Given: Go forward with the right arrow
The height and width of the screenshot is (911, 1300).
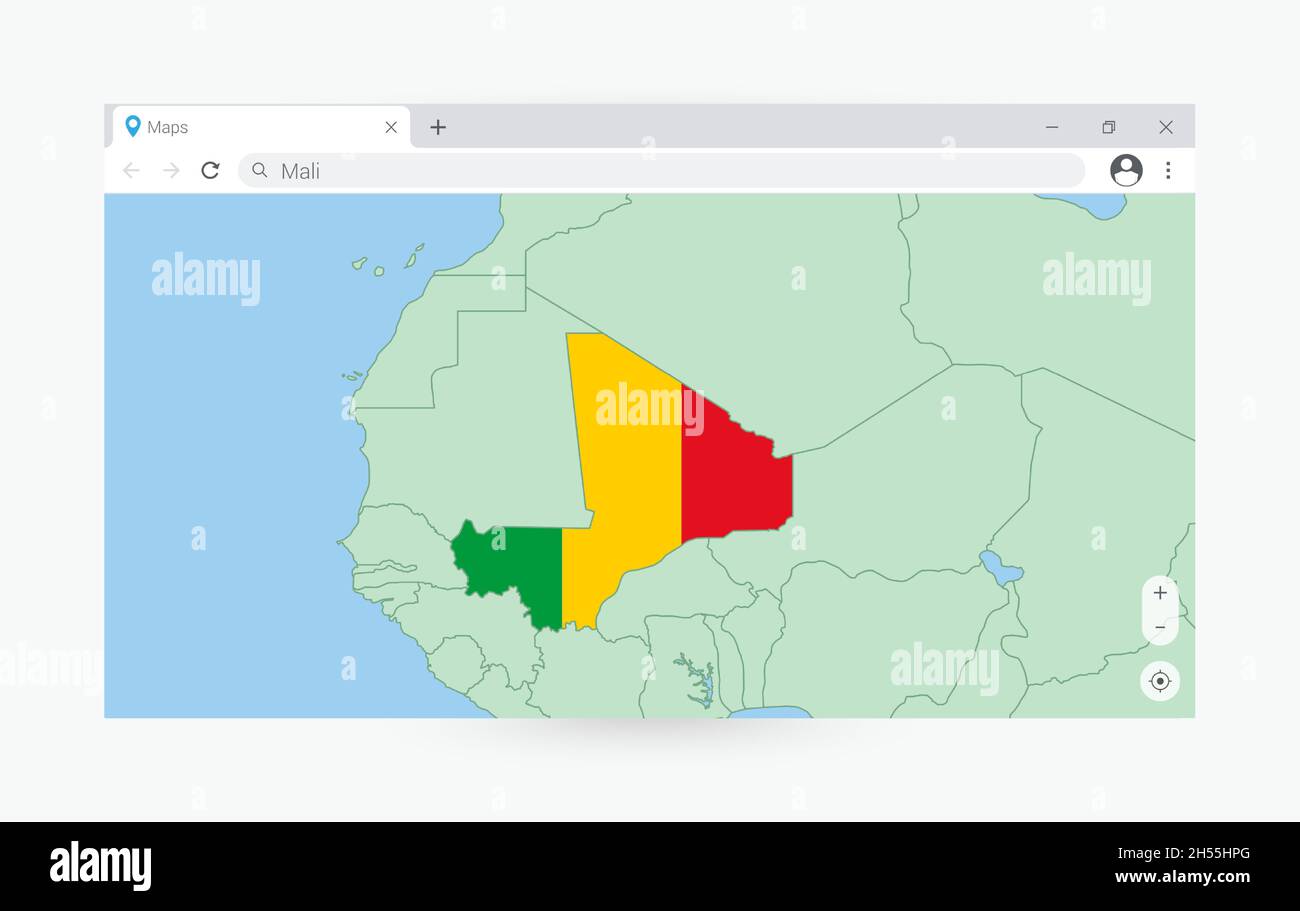Looking at the screenshot, I should [x=171, y=170].
